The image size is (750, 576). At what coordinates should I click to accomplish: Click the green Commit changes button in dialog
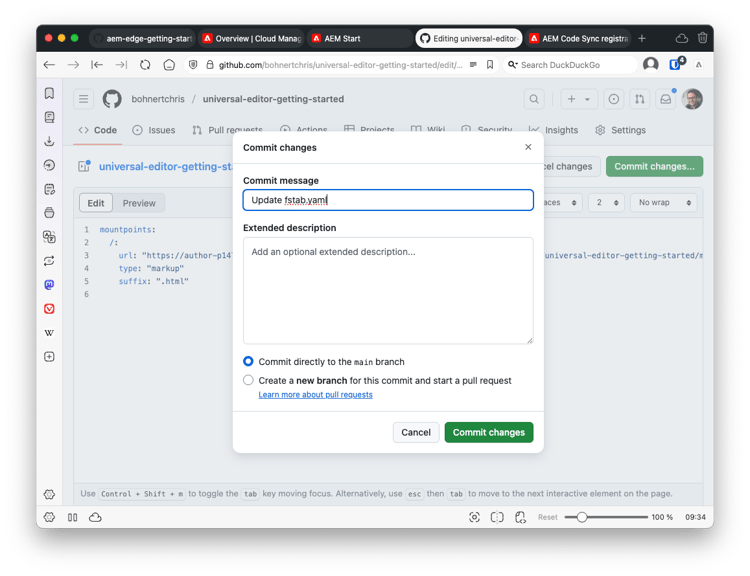tap(489, 432)
